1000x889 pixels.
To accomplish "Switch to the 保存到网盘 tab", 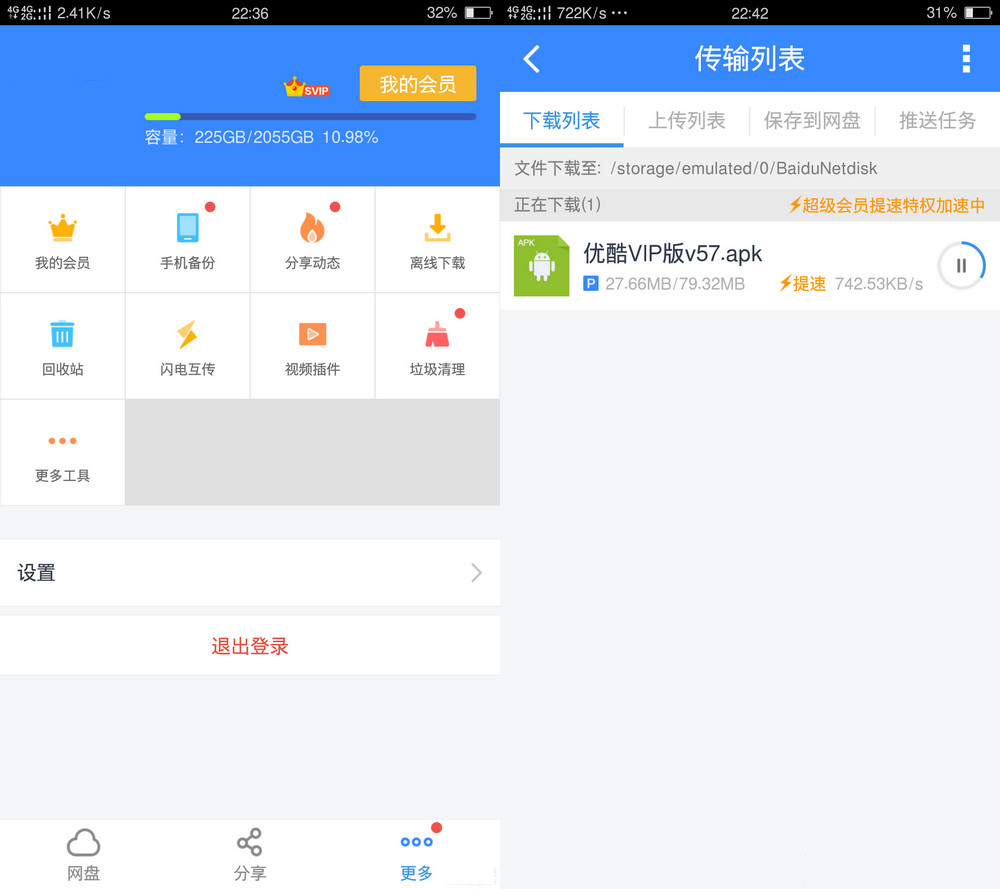I will point(812,120).
